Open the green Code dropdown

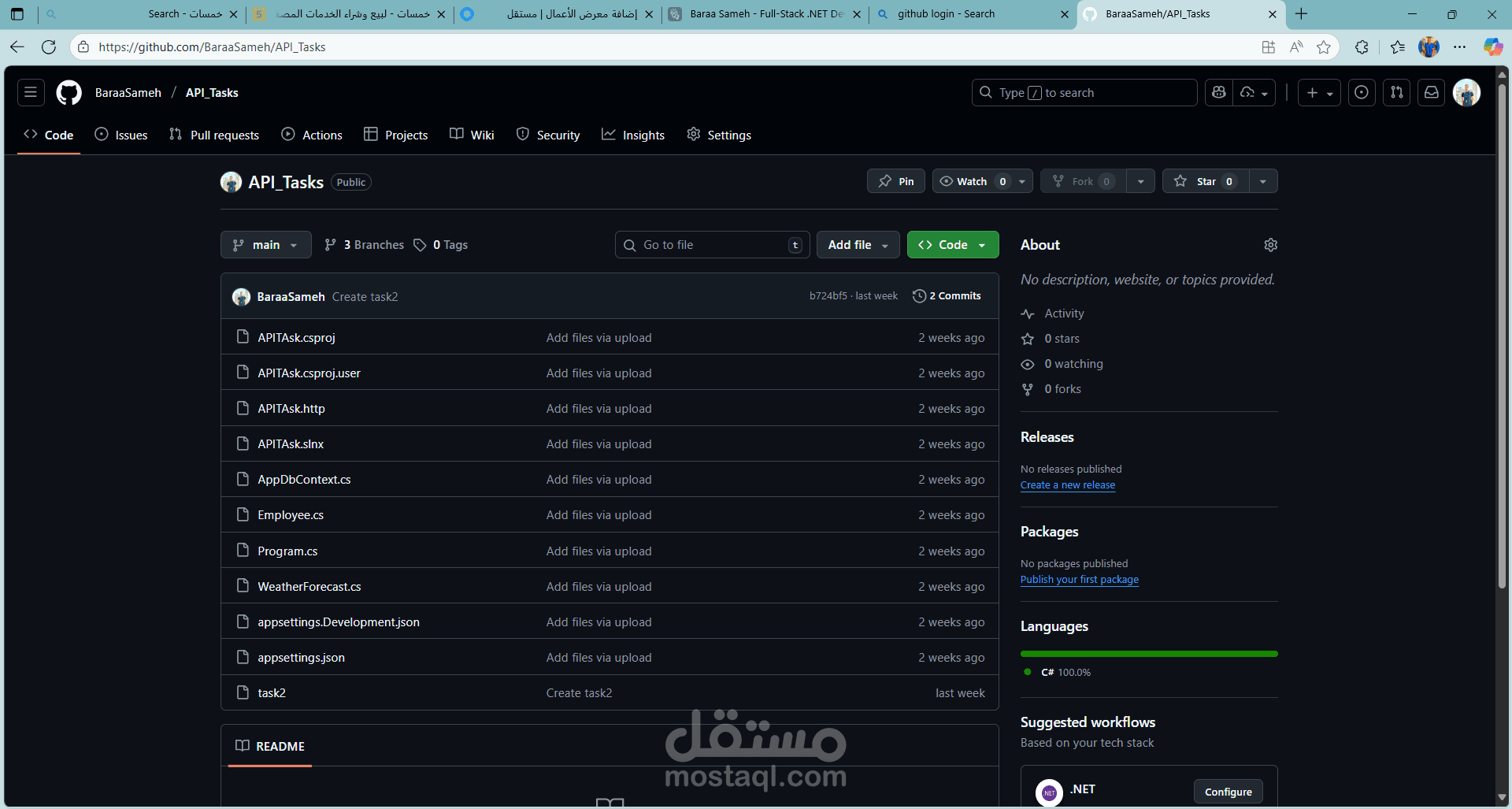953,245
